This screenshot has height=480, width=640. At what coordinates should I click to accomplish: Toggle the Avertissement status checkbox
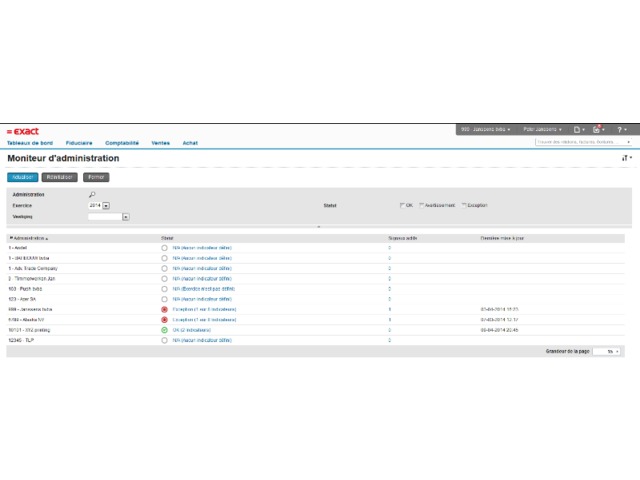click(x=422, y=205)
